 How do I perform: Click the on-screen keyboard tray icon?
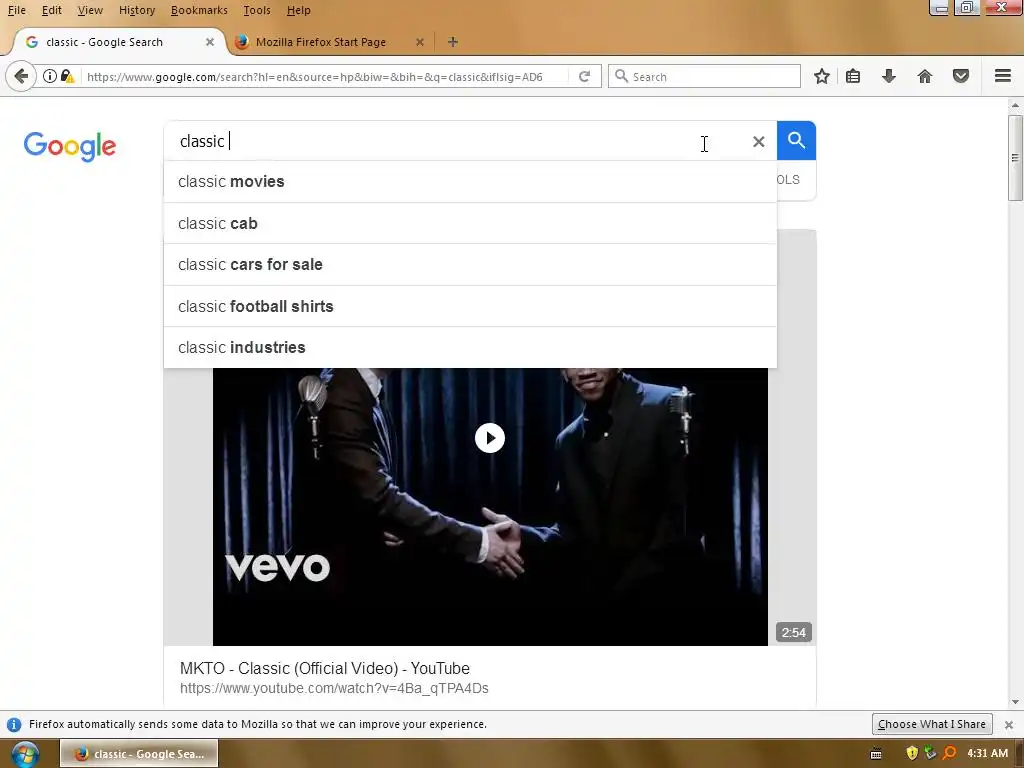(876, 754)
